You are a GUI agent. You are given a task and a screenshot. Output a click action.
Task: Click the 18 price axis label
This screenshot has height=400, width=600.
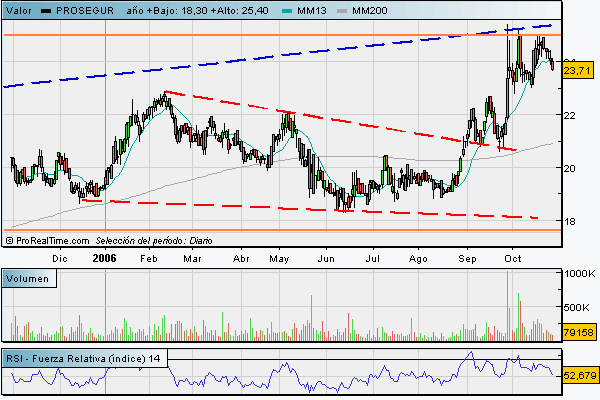point(569,221)
